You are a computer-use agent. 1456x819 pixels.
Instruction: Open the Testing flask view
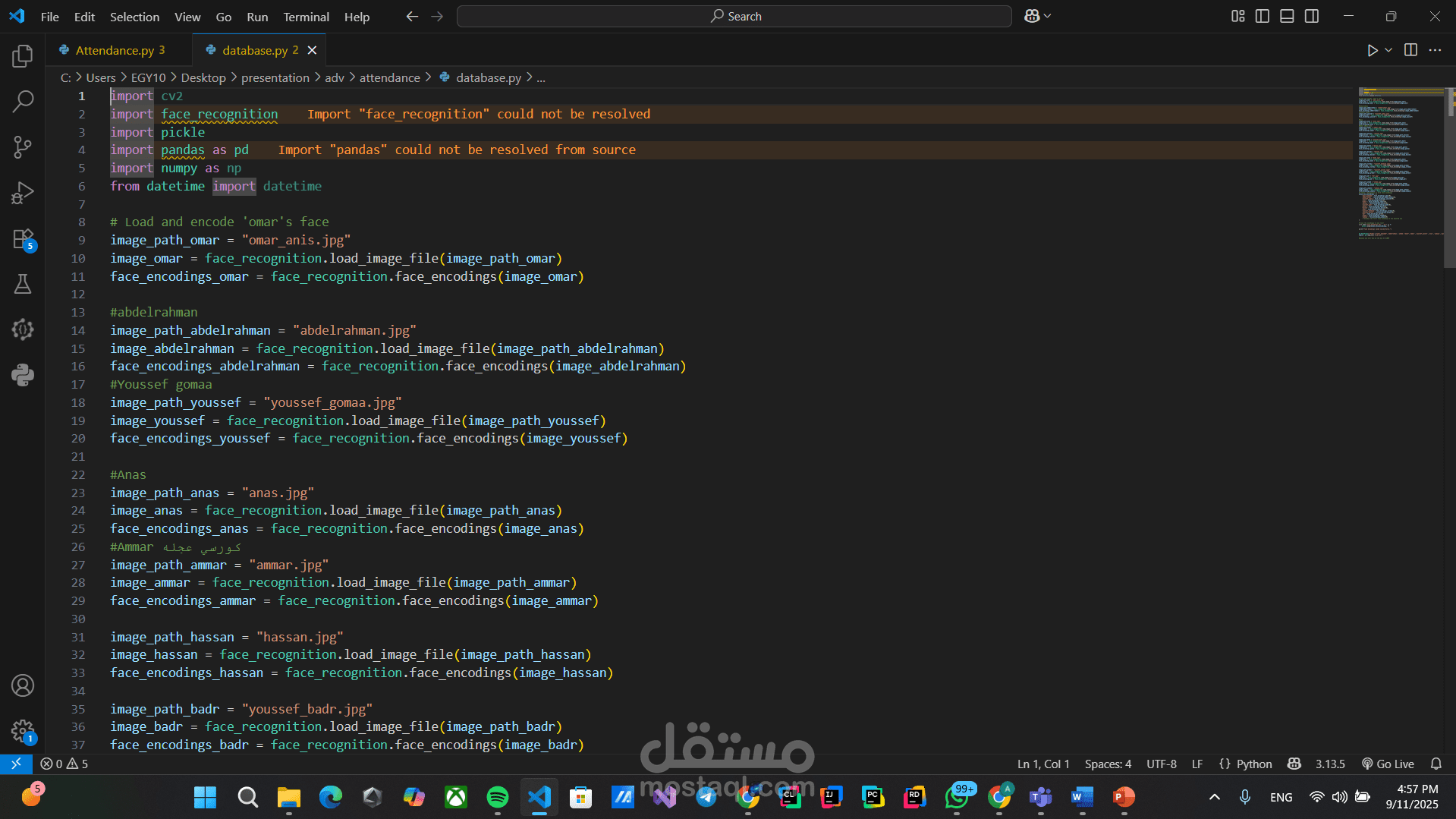23,284
